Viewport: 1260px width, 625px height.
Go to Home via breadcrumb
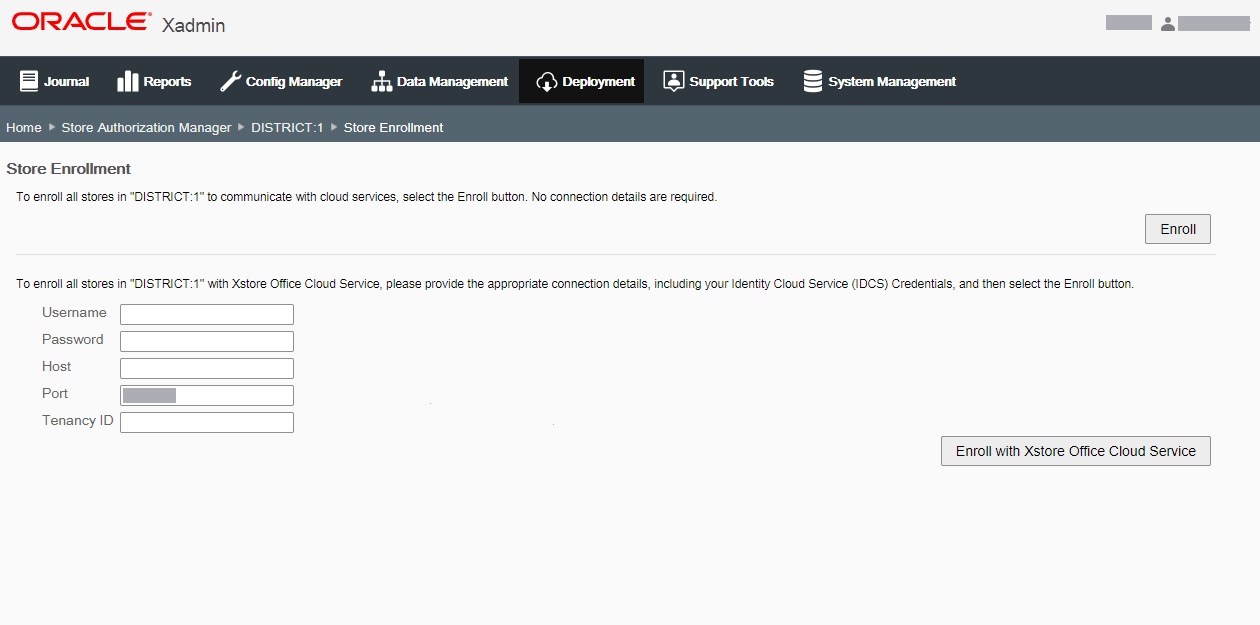pyautogui.click(x=24, y=127)
